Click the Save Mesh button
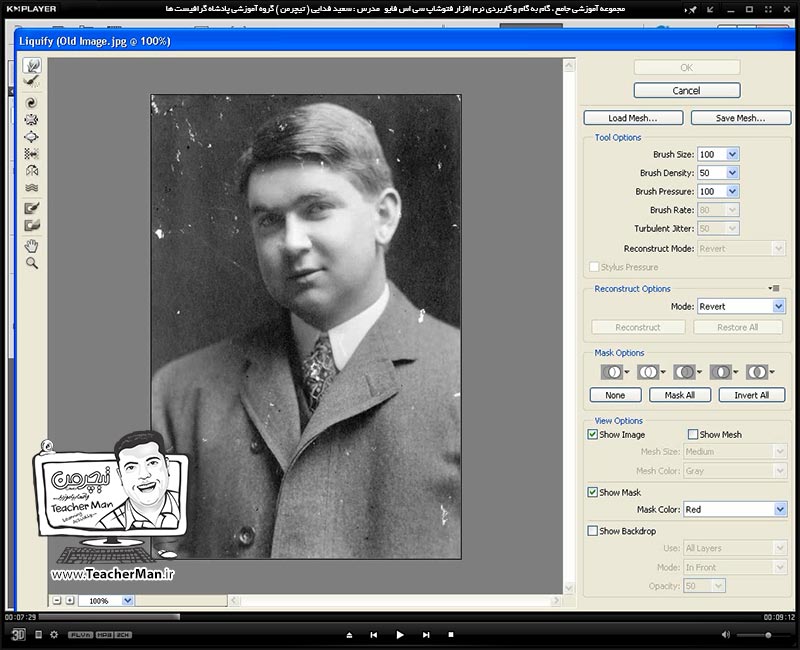 tap(741, 118)
